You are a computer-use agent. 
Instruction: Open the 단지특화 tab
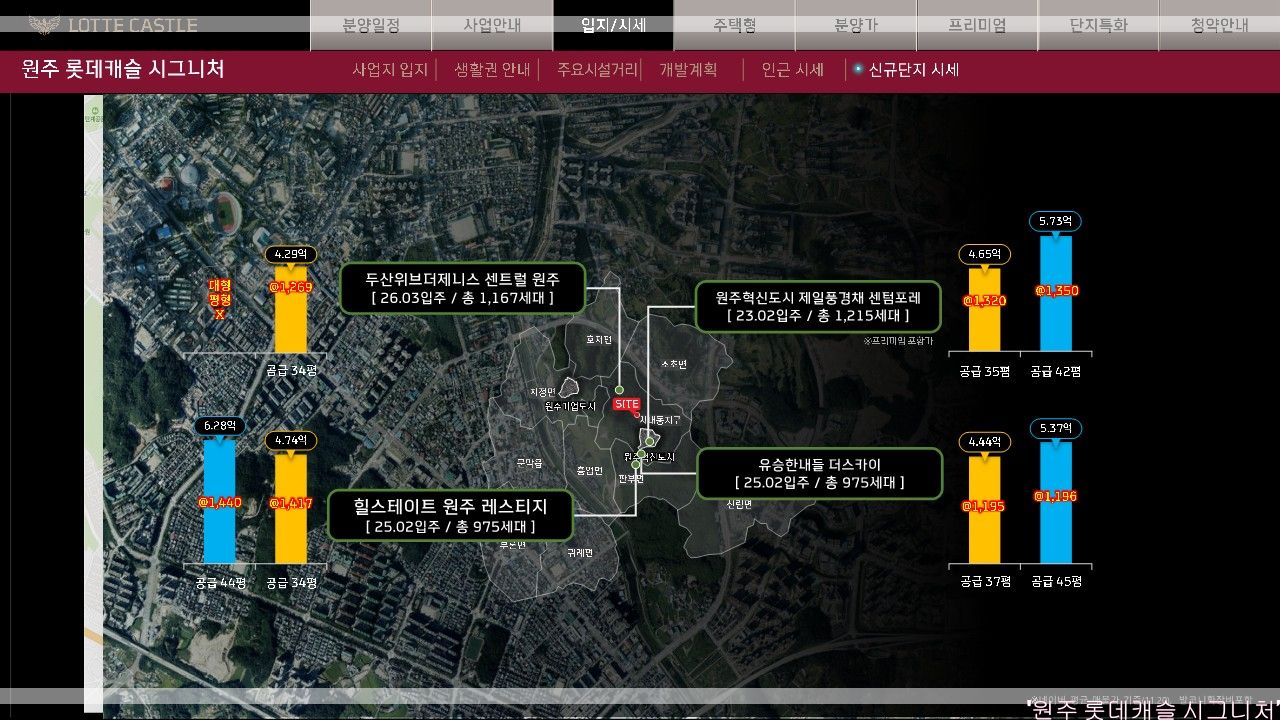[1098, 25]
